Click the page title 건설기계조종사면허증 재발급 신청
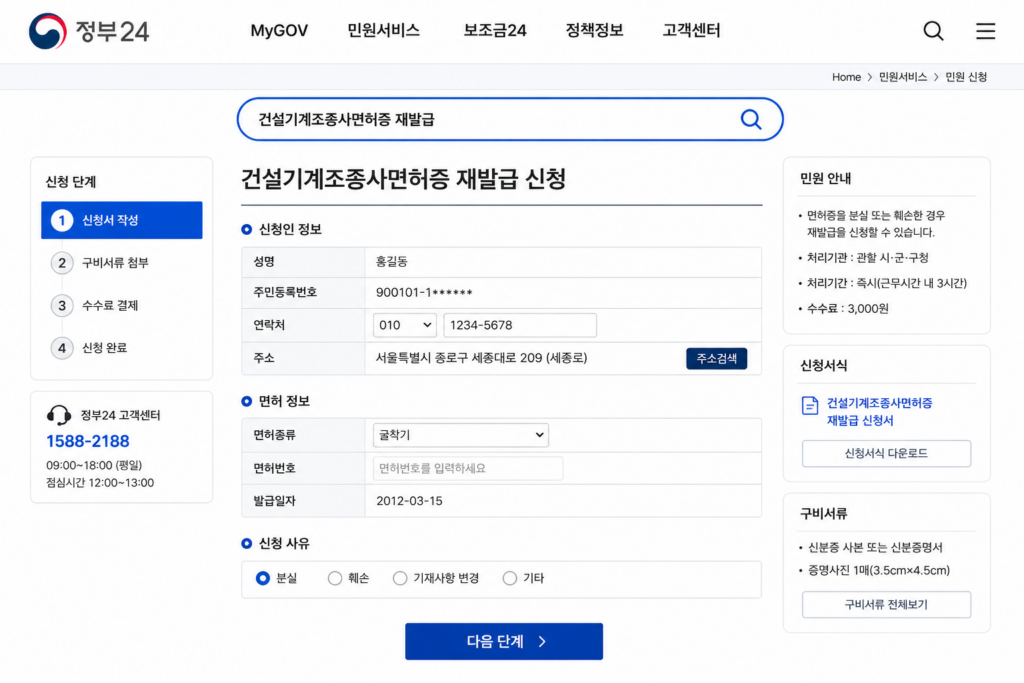Image resolution: width=1024 pixels, height=683 pixels. (404, 178)
